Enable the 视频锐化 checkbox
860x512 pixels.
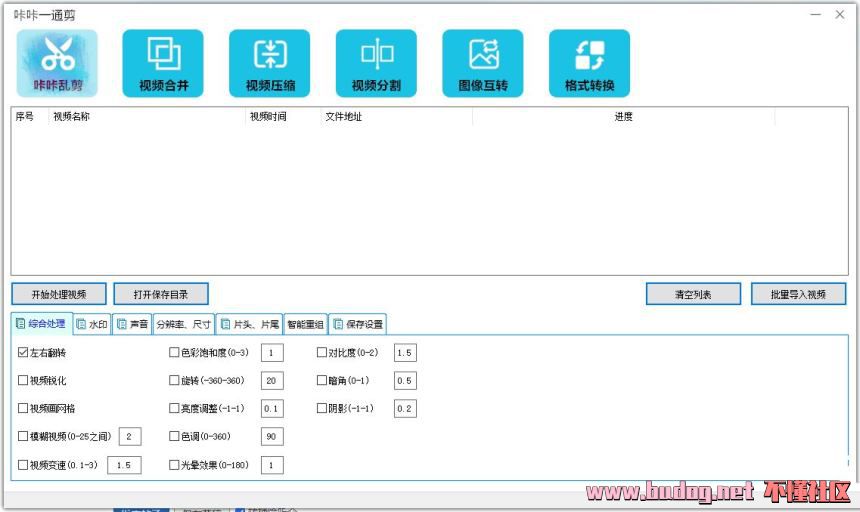(x=24, y=381)
